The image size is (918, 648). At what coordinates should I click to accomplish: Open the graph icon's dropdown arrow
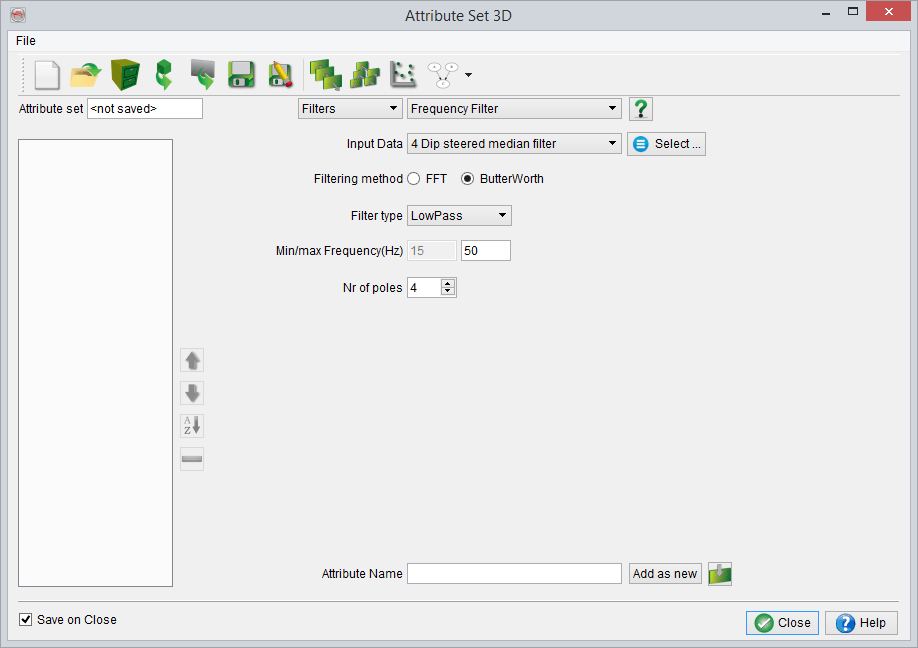tap(468, 76)
